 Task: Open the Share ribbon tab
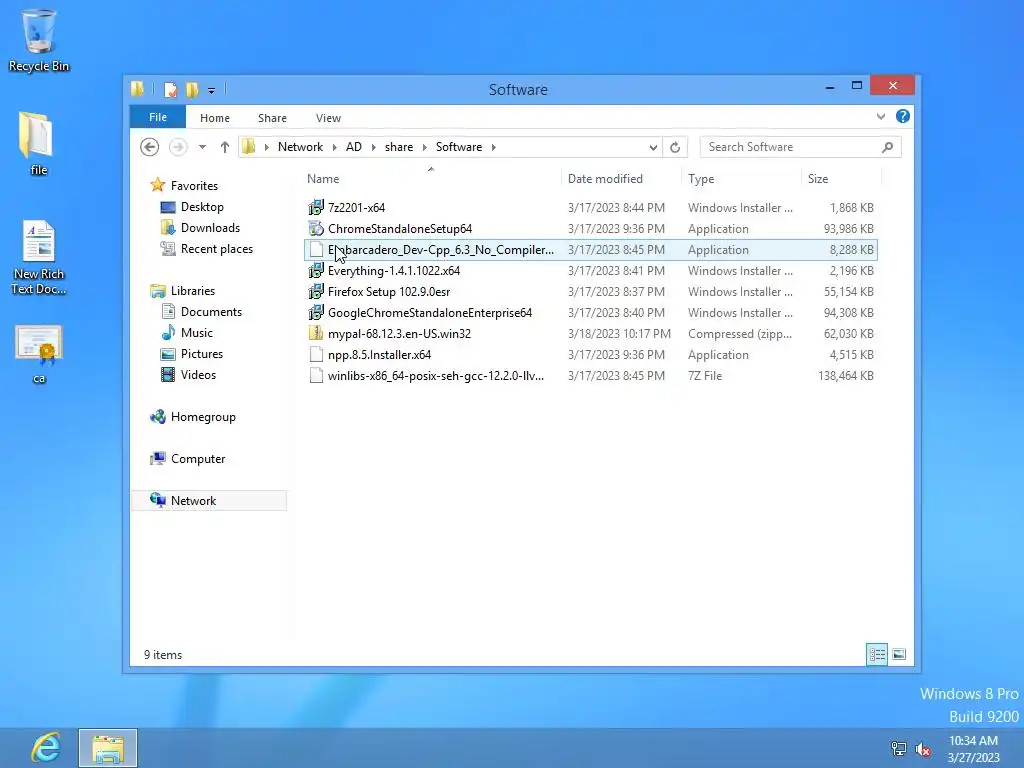(x=272, y=118)
